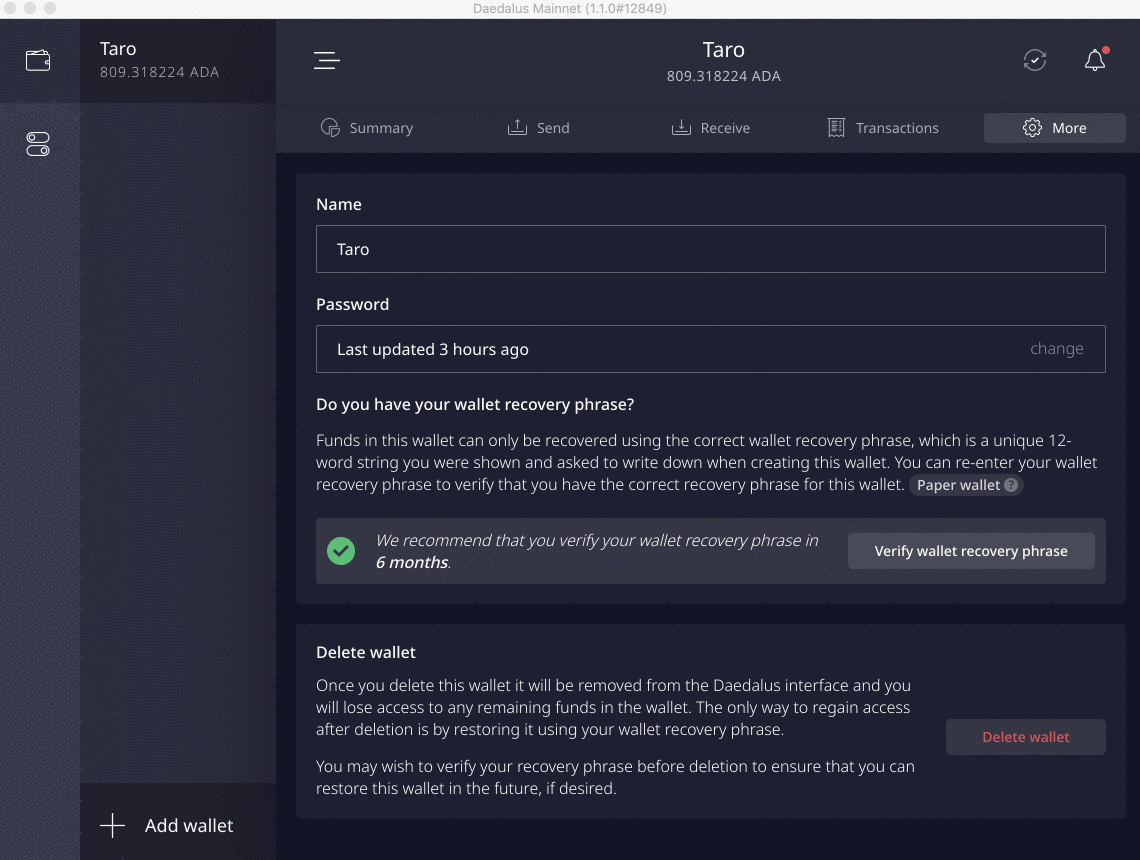
Task: Open settings via the sidebar toggle switches icon
Action: 38,145
